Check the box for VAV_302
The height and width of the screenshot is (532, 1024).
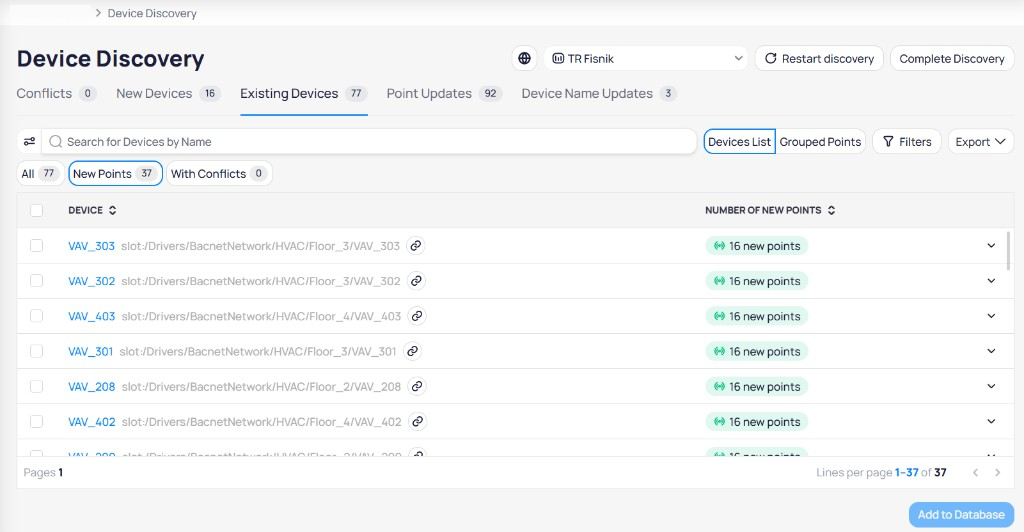[37, 281]
